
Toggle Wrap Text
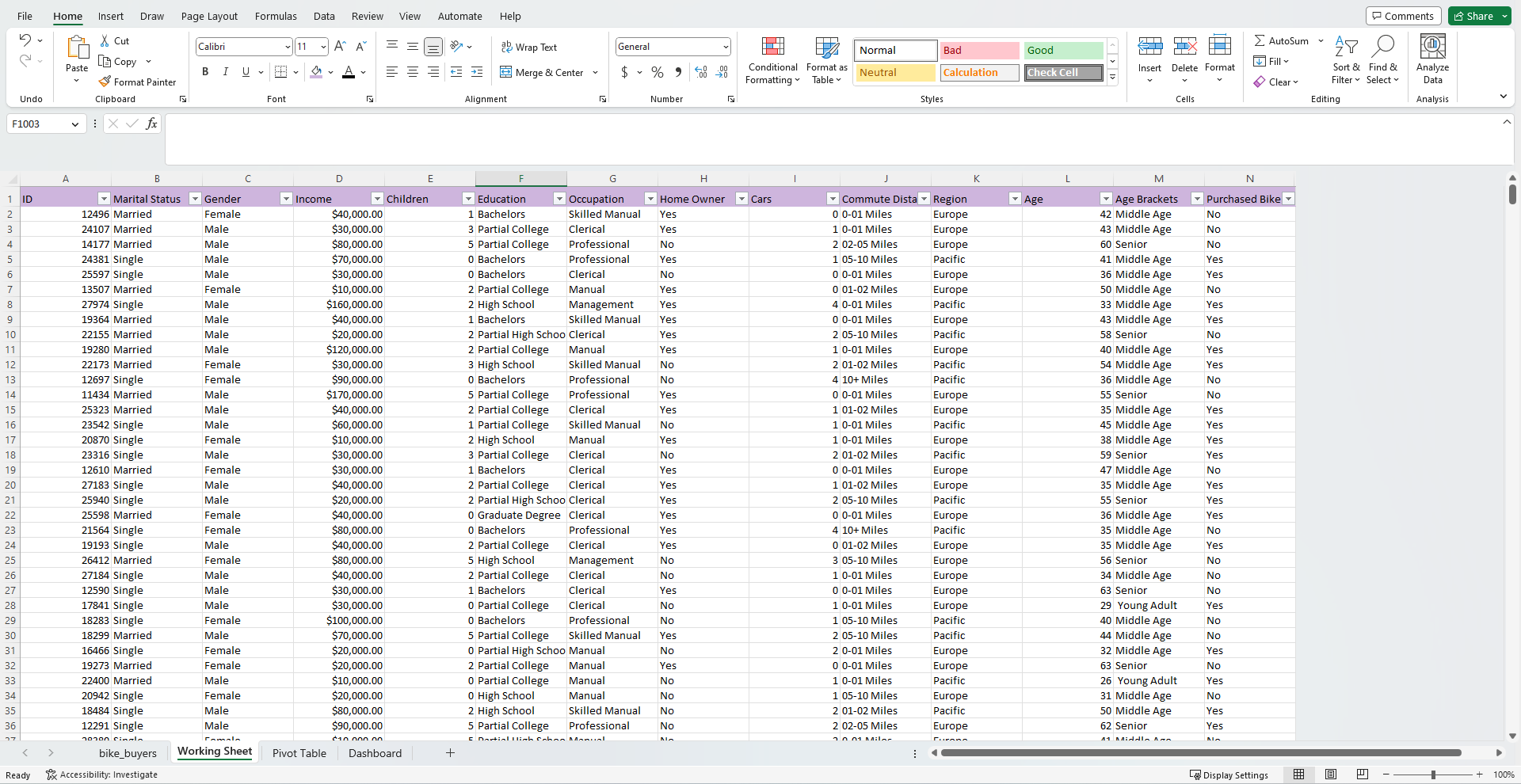(529, 47)
